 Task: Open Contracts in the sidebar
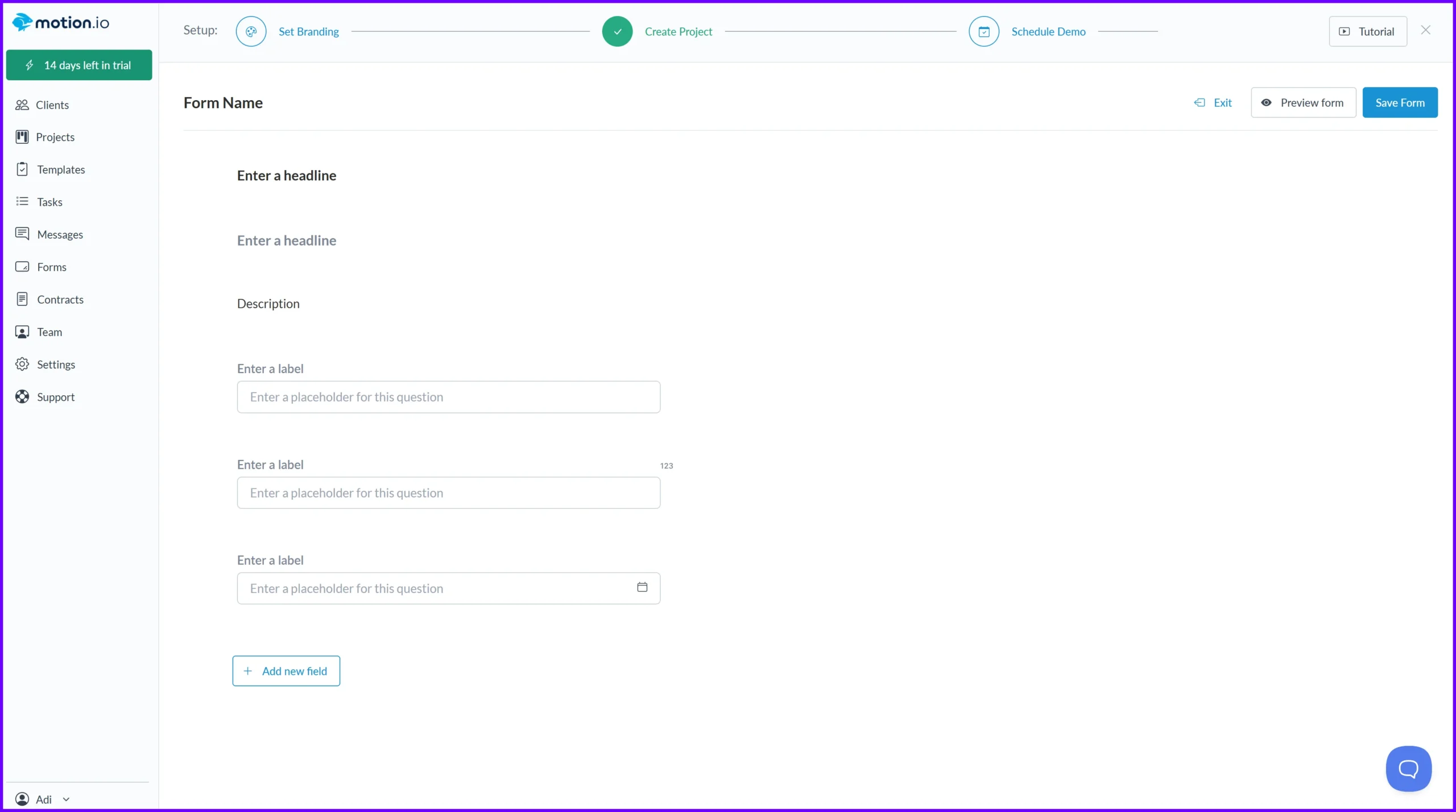click(60, 300)
